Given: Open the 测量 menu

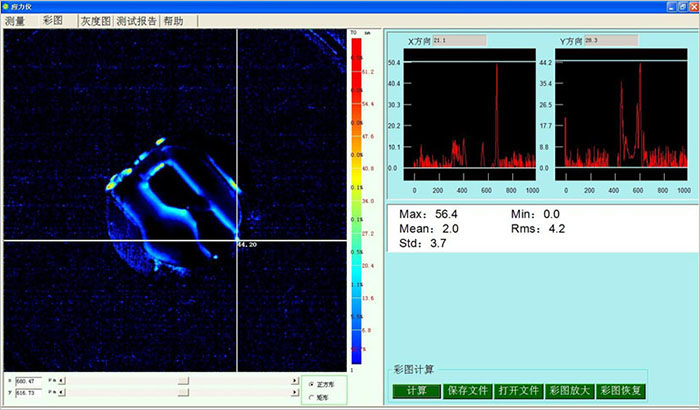Looking at the screenshot, I should [16, 20].
